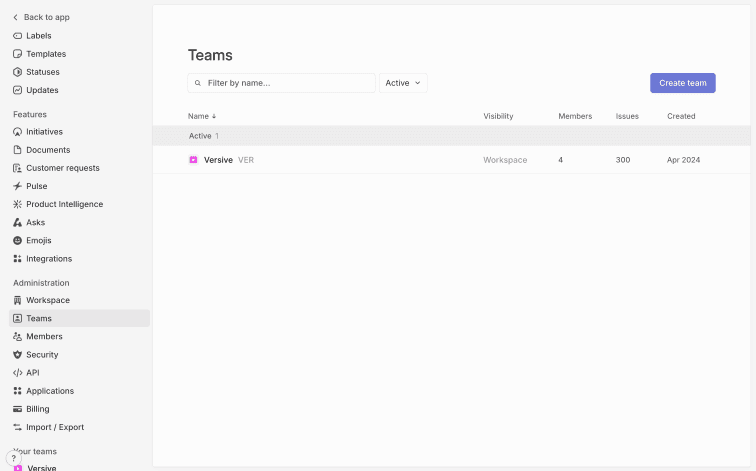Open Members administration page
The image size is (756, 471).
pyautogui.click(x=44, y=337)
